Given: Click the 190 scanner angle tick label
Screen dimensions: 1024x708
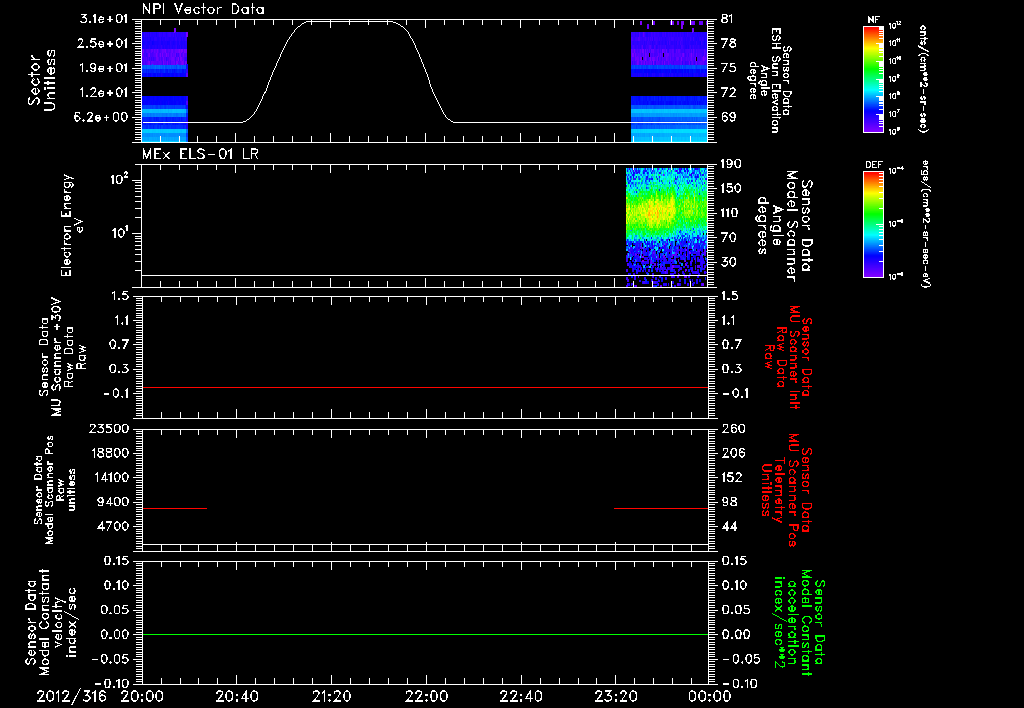Looking at the screenshot, I should coord(731,164).
